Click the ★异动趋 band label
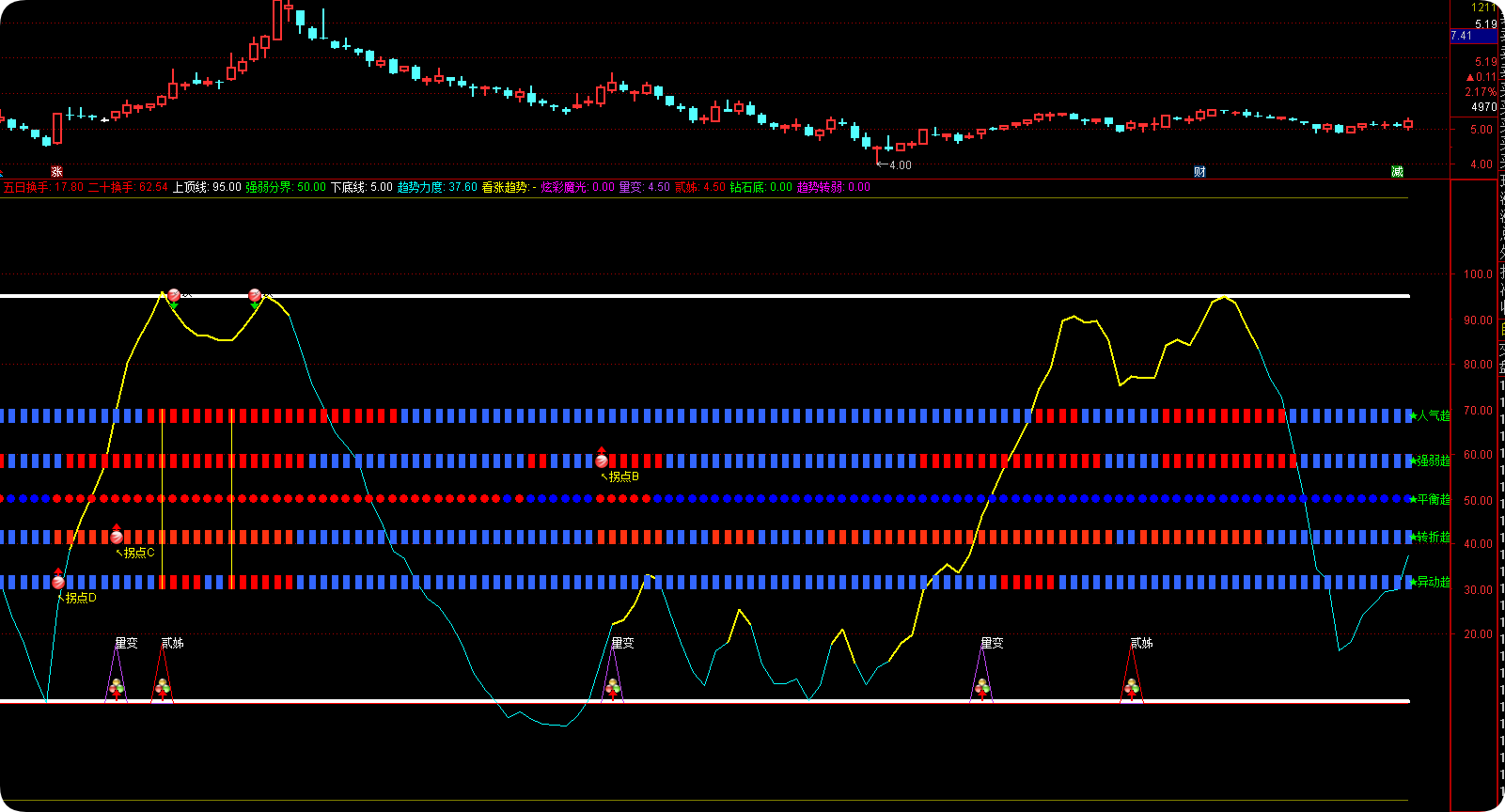 pos(1431,582)
